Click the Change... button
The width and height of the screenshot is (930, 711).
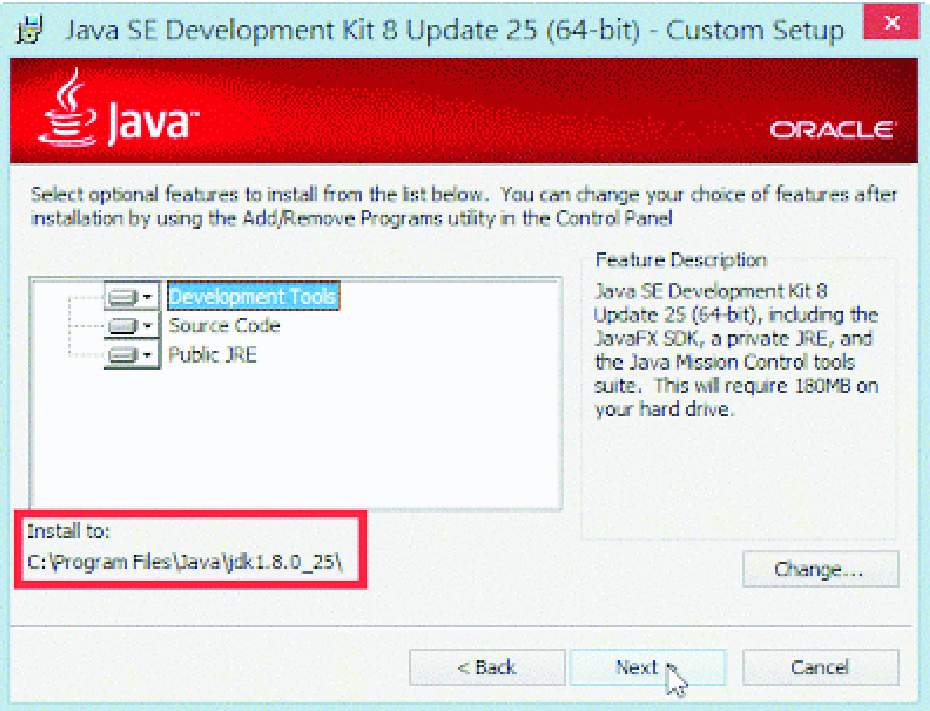pos(820,569)
